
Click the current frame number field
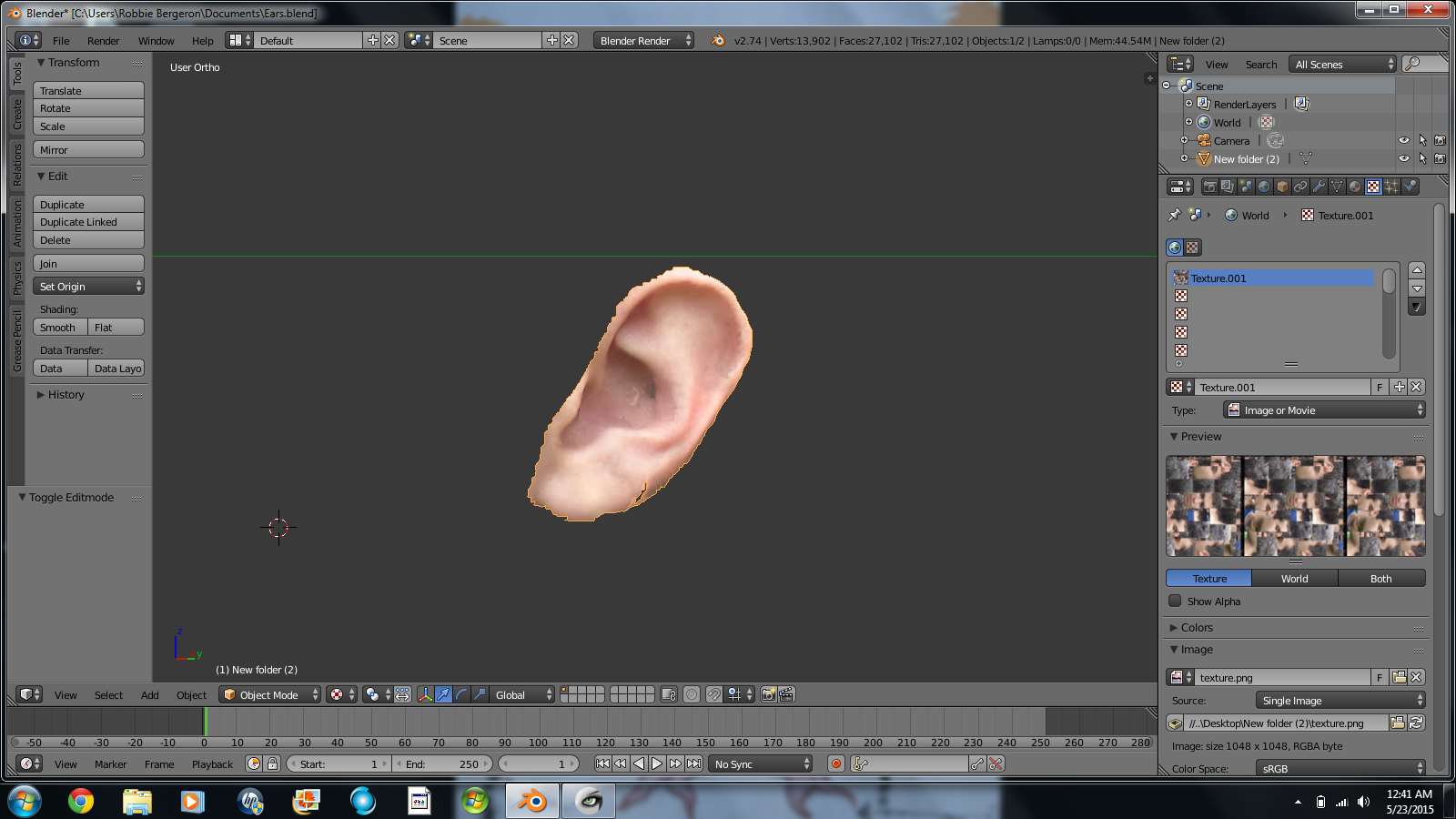tap(540, 763)
